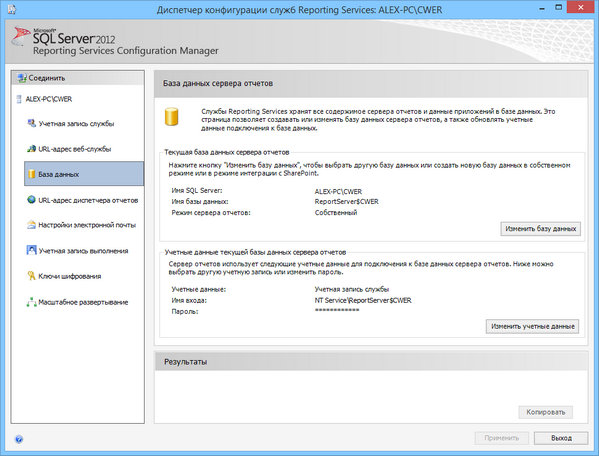
Task: Click the server mode value Собственный
Action: click(x=336, y=212)
